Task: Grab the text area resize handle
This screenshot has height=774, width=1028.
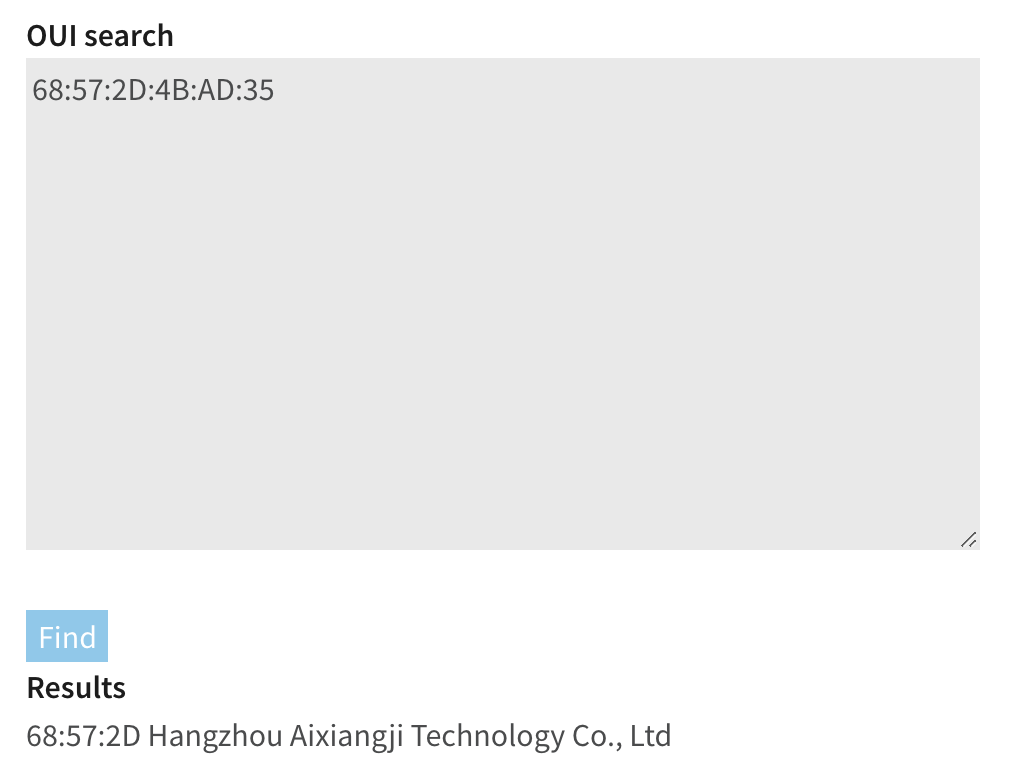Action: tap(968, 540)
